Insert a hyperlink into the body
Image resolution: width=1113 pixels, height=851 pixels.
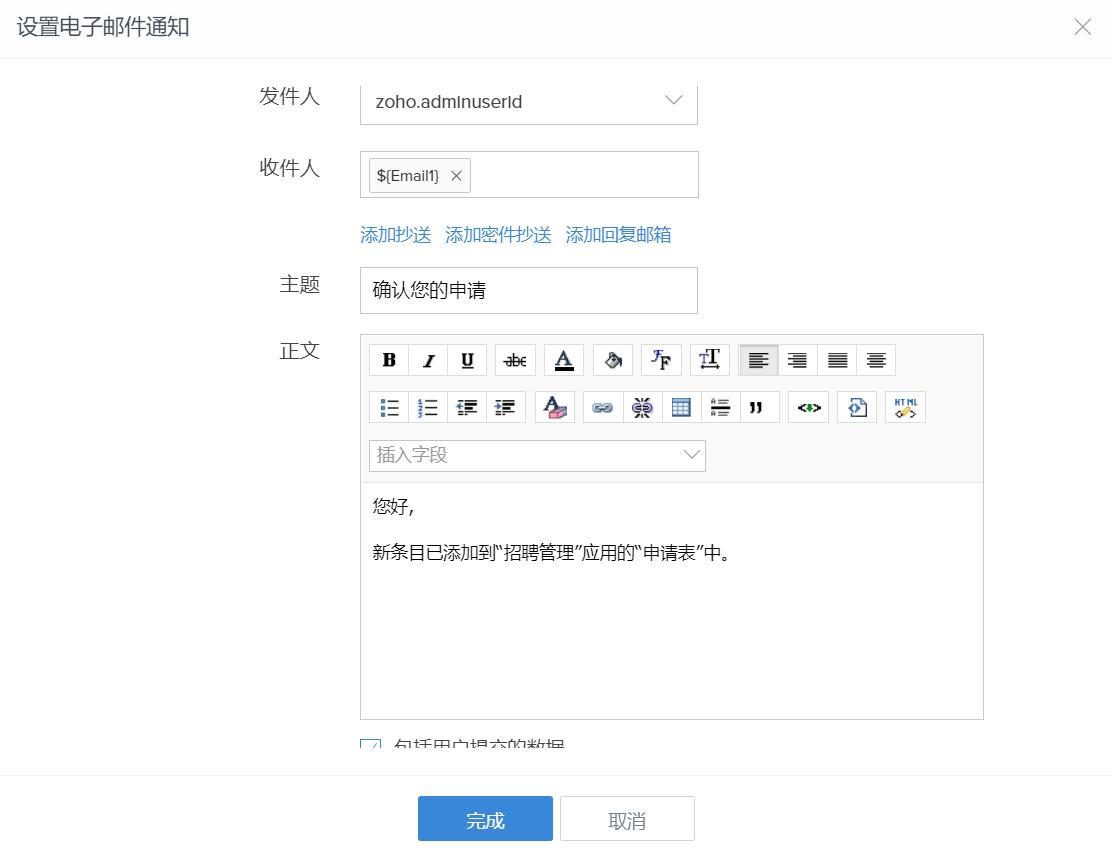[603, 407]
